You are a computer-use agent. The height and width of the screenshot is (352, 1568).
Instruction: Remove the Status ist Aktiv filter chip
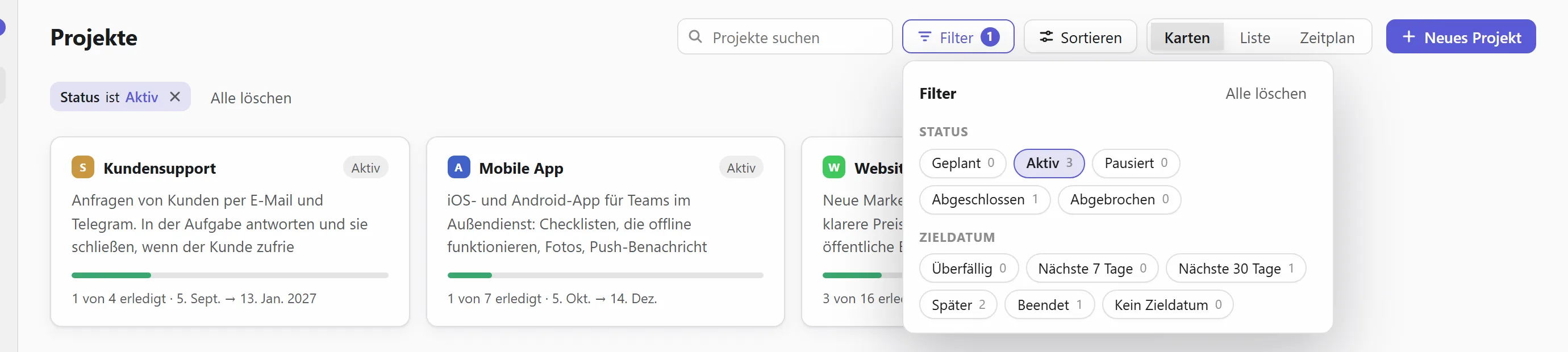[175, 97]
